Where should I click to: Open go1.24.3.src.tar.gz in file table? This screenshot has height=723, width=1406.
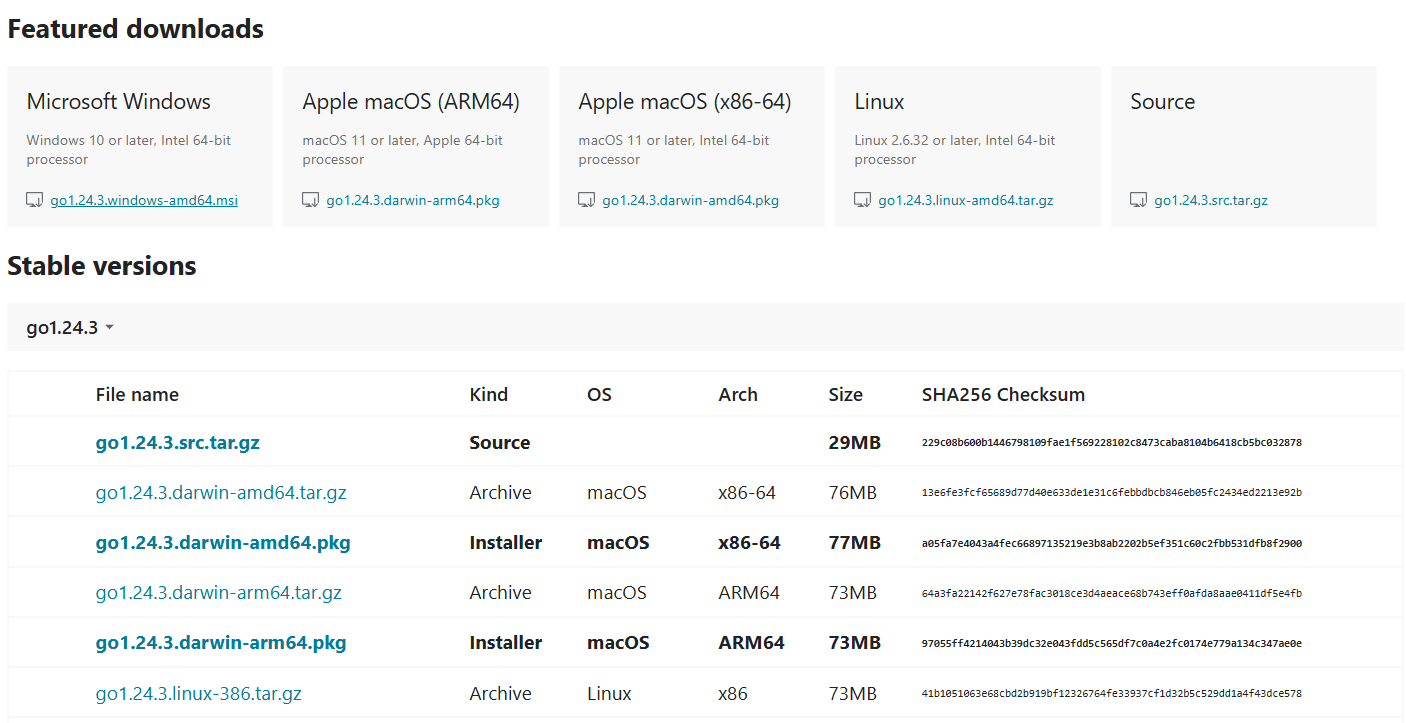[178, 443]
